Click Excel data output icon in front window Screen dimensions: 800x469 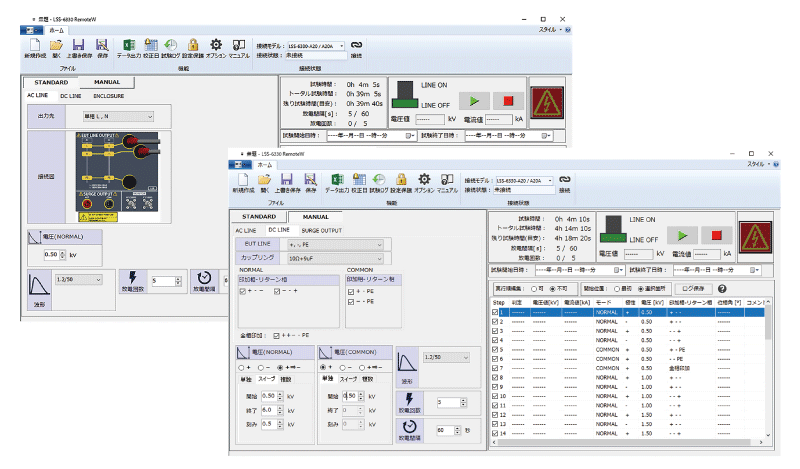[x=337, y=180]
